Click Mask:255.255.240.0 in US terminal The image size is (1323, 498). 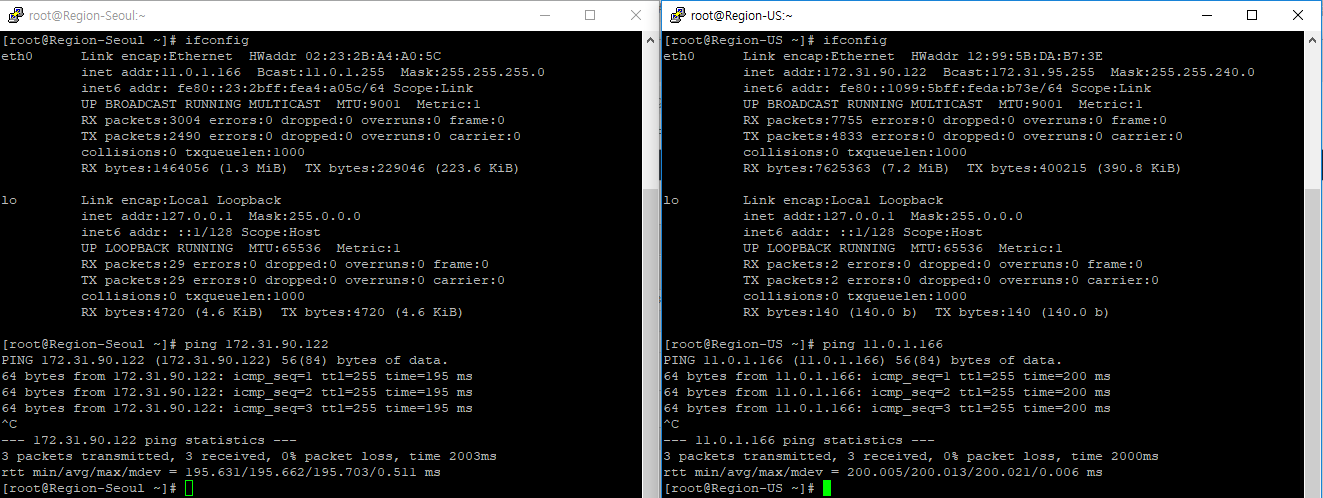tap(1182, 72)
